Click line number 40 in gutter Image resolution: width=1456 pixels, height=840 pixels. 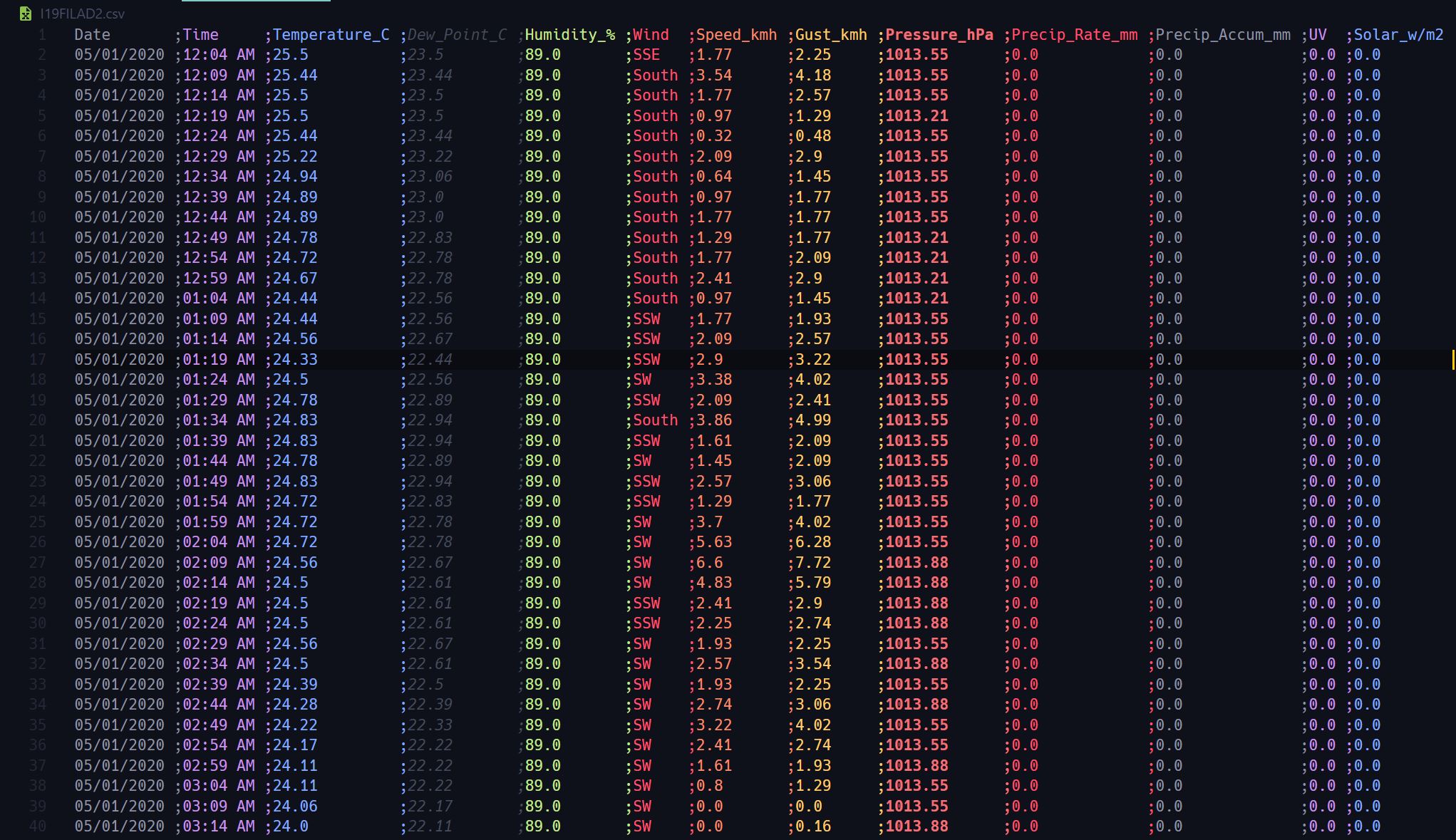click(x=38, y=826)
